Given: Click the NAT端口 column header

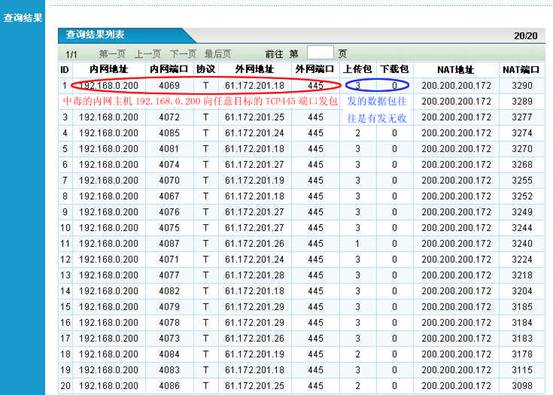Looking at the screenshot, I should point(521,70).
